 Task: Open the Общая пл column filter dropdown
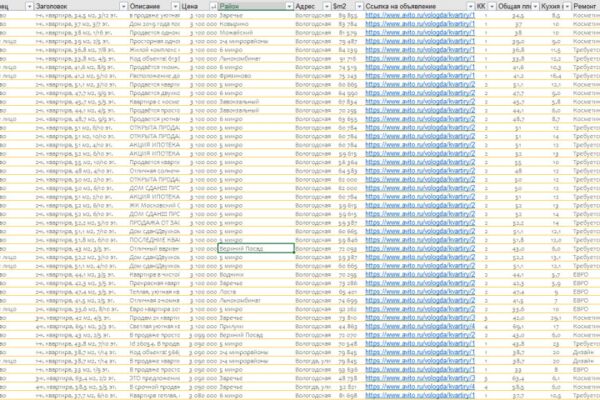click(535, 6)
